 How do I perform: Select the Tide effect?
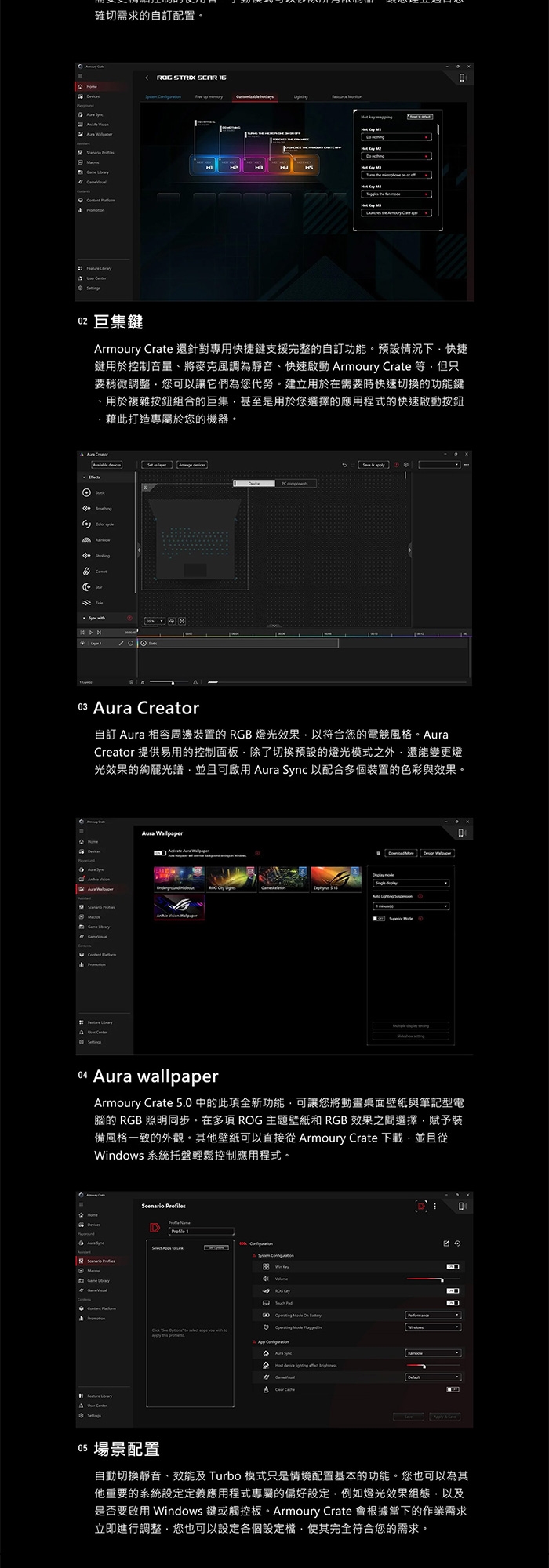point(87,602)
